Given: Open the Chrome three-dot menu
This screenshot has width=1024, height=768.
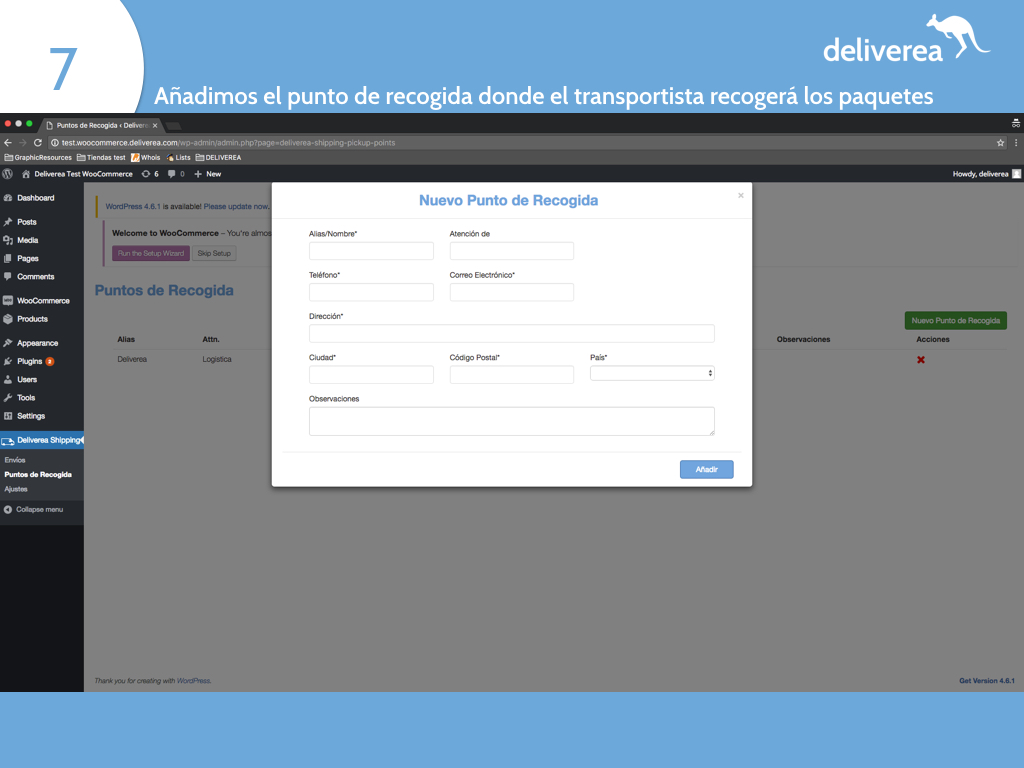Looking at the screenshot, I should 1016,142.
